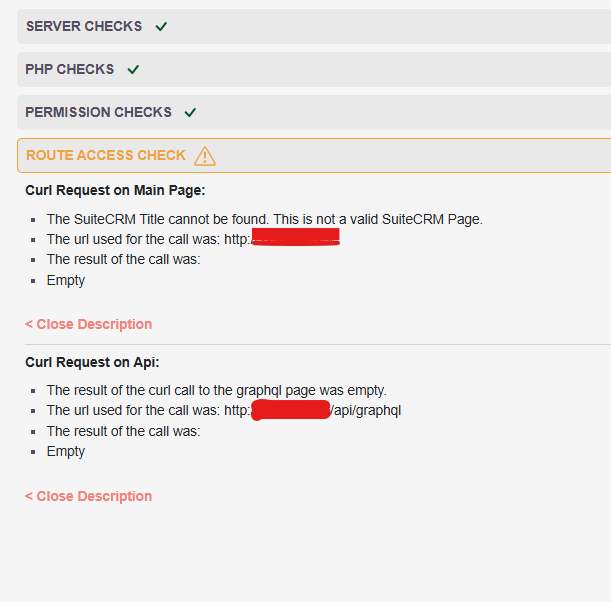Click the /api/graphql URL text
This screenshot has width=611, height=602.
366,410
